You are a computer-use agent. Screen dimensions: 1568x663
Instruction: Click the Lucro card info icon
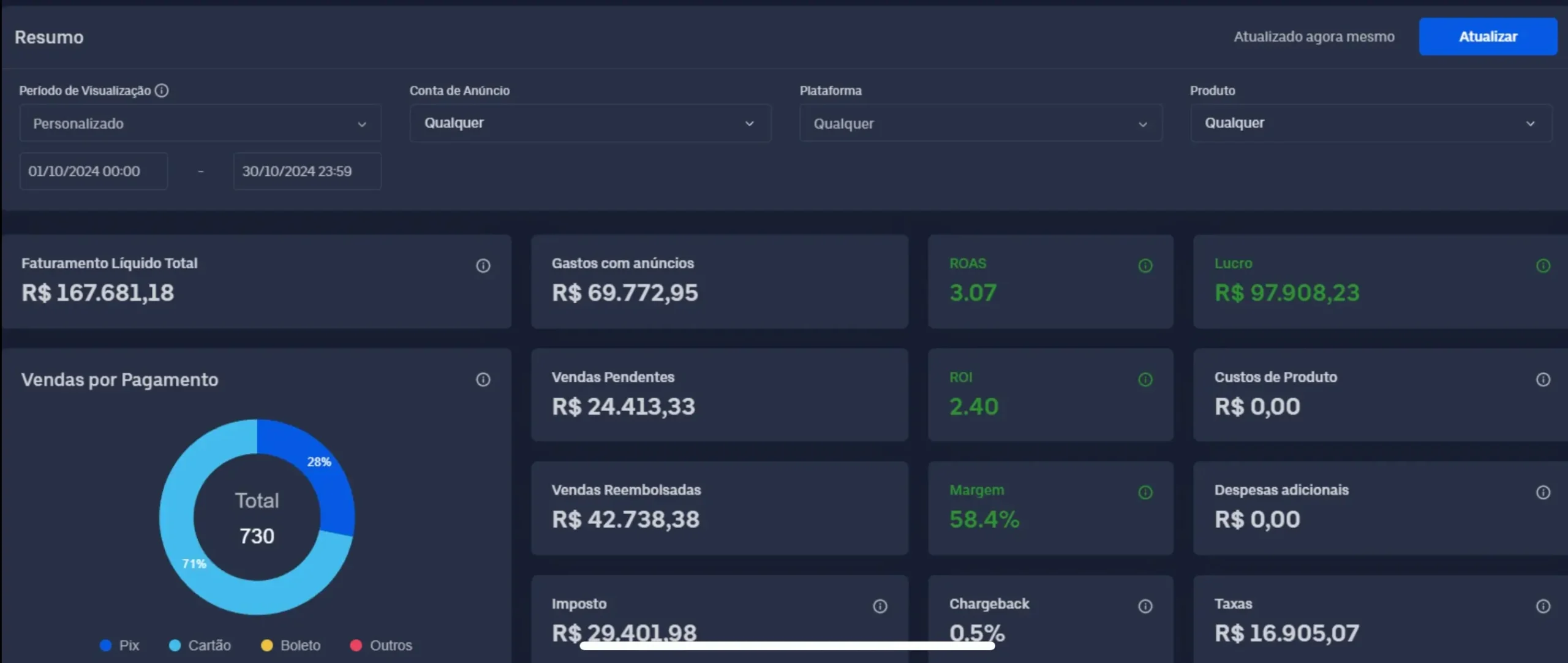coord(1543,266)
